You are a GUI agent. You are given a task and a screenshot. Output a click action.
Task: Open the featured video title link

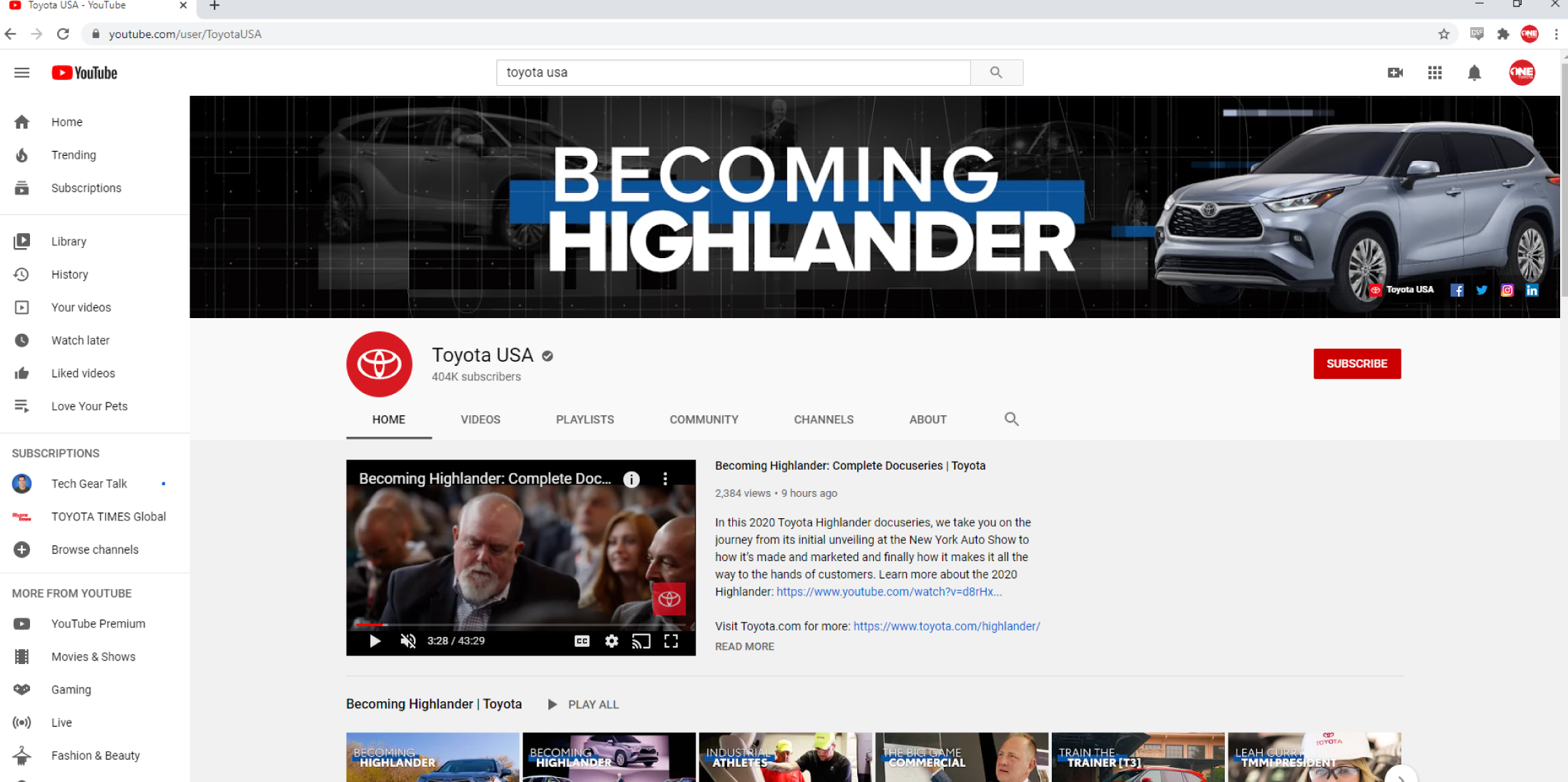850,465
